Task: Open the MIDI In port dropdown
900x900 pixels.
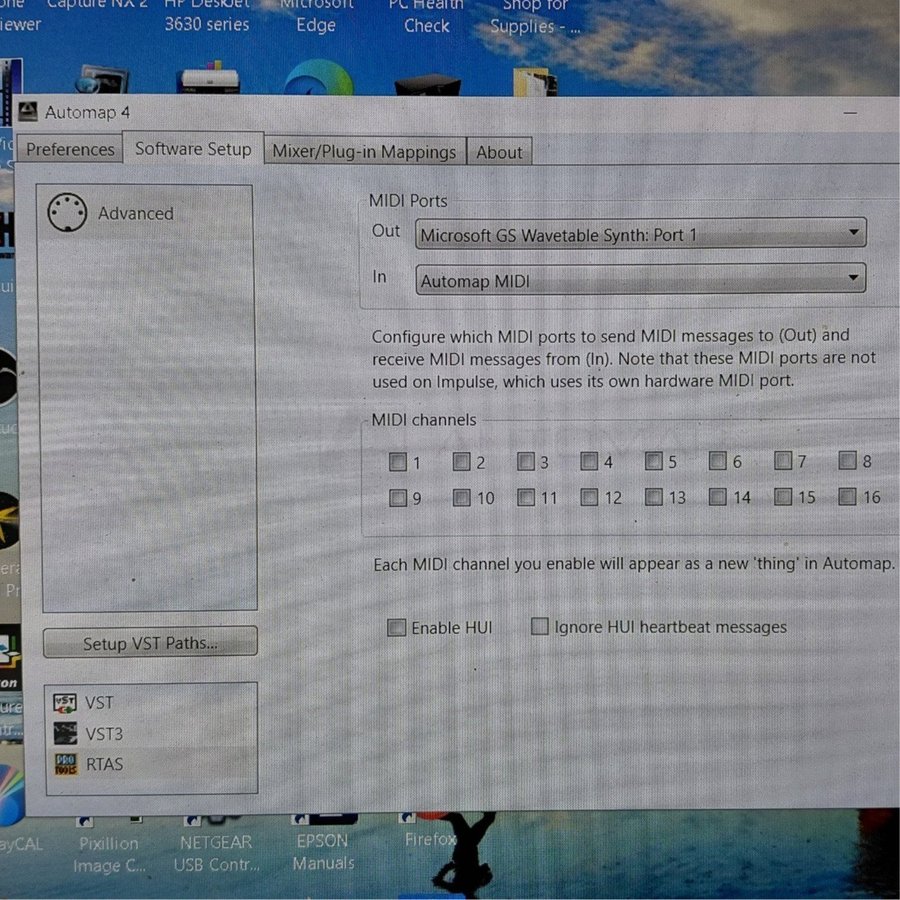Action: click(640, 281)
